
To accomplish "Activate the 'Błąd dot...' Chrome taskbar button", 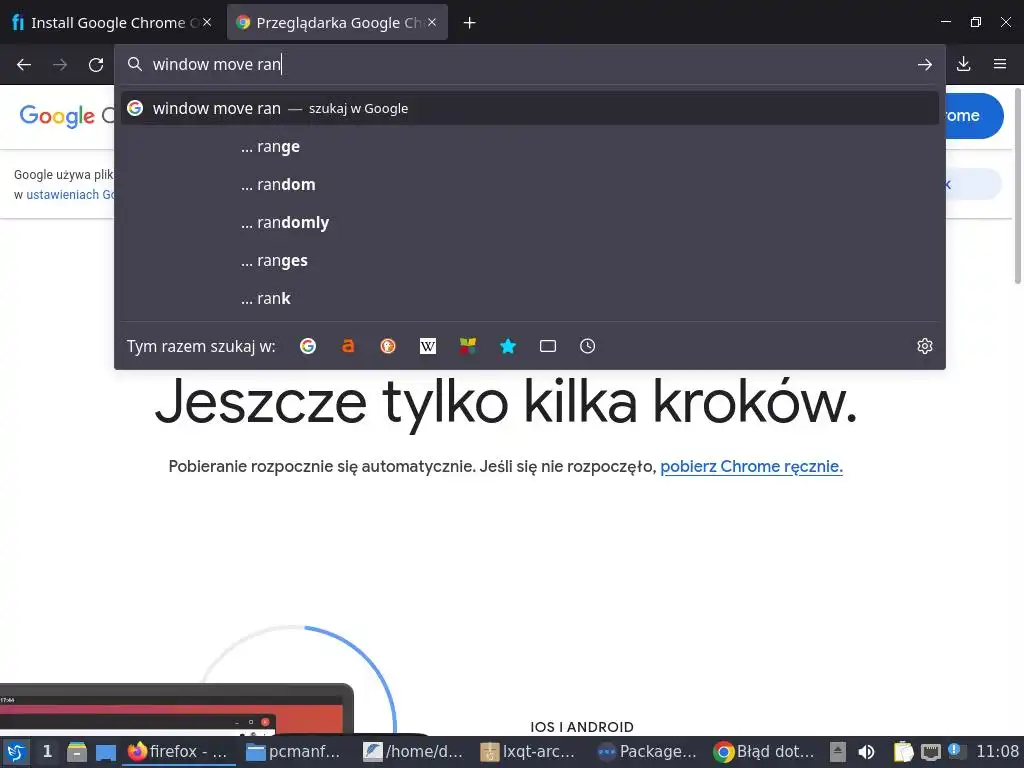I will 764,752.
